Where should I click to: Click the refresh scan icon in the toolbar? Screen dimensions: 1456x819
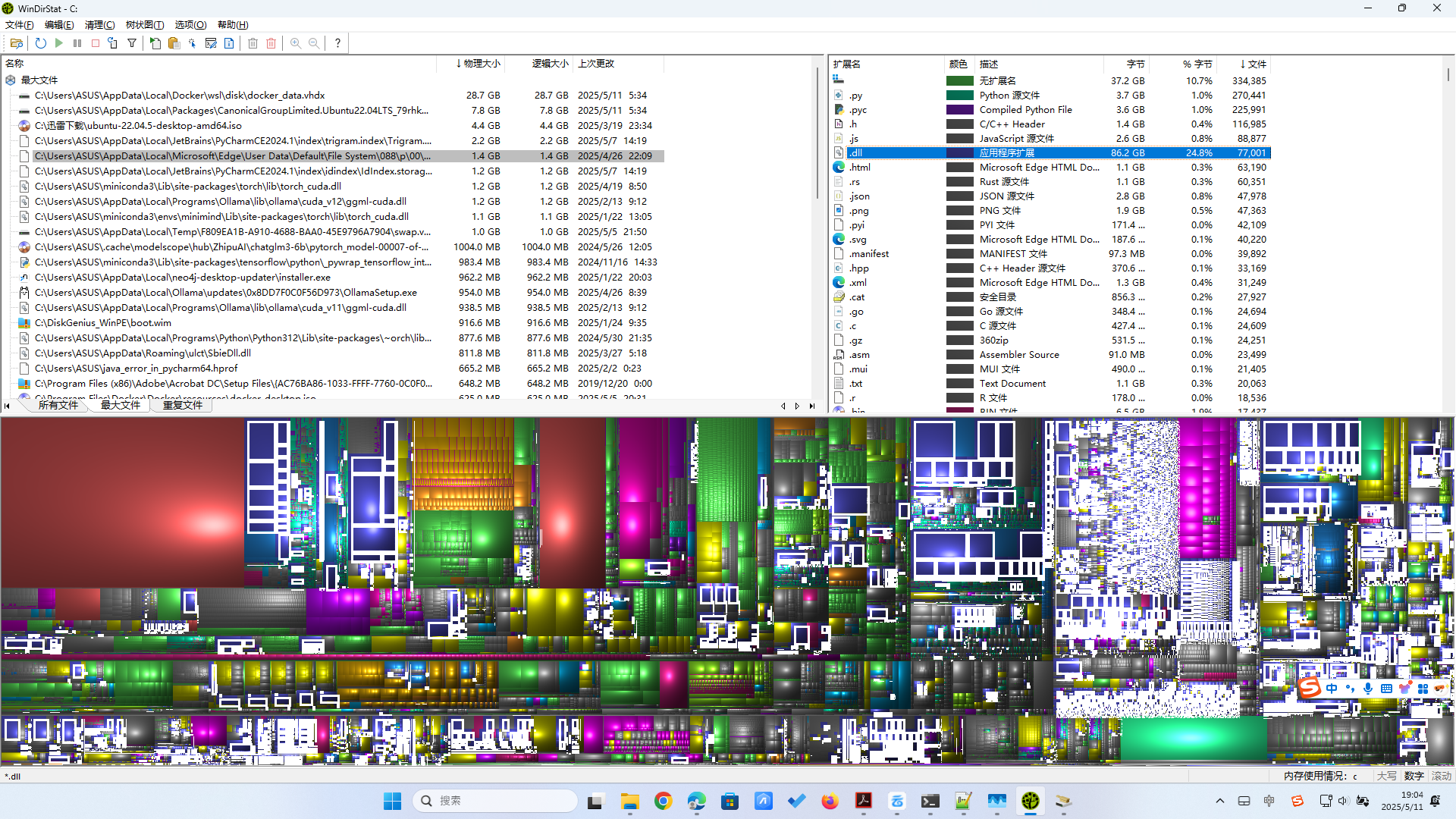pos(40,43)
